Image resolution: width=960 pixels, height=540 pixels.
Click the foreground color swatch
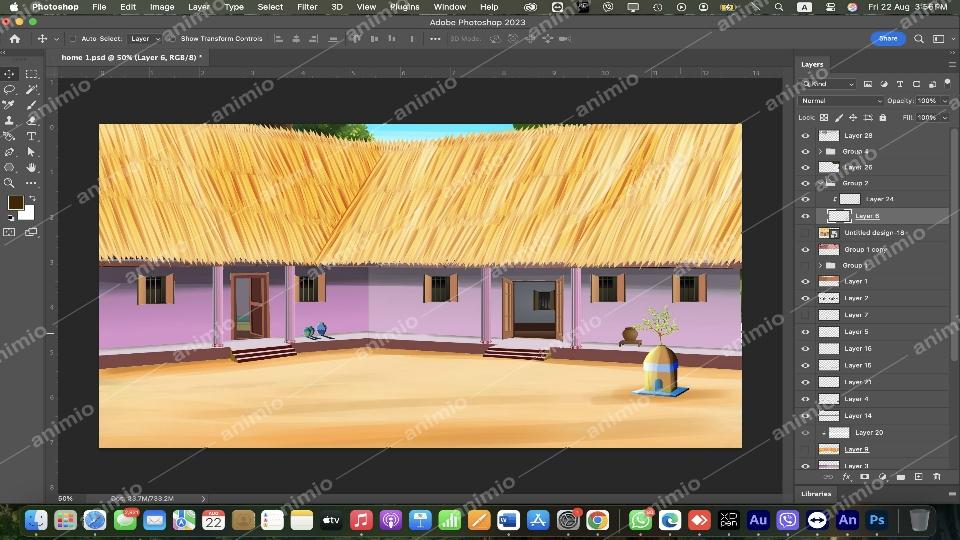pyautogui.click(x=16, y=203)
